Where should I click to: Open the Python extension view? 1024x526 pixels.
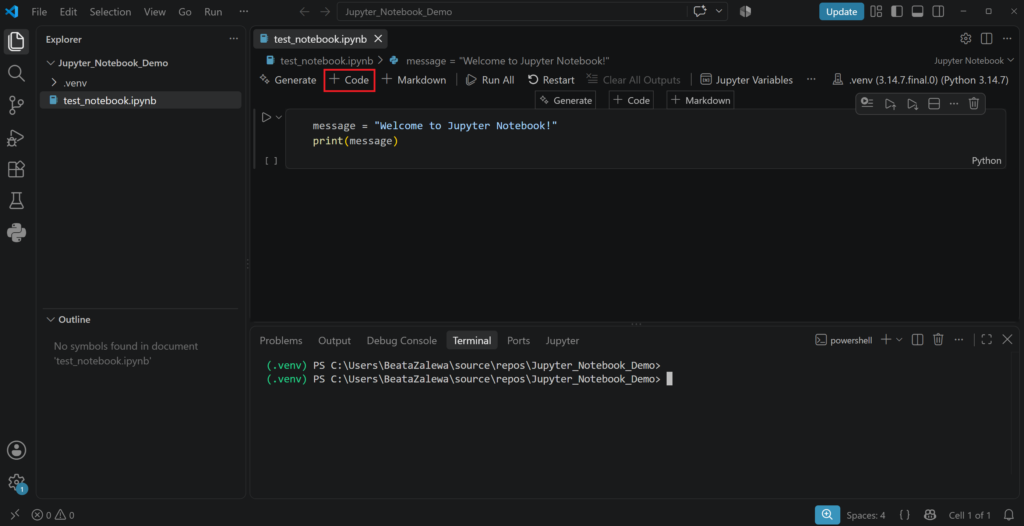(16, 233)
